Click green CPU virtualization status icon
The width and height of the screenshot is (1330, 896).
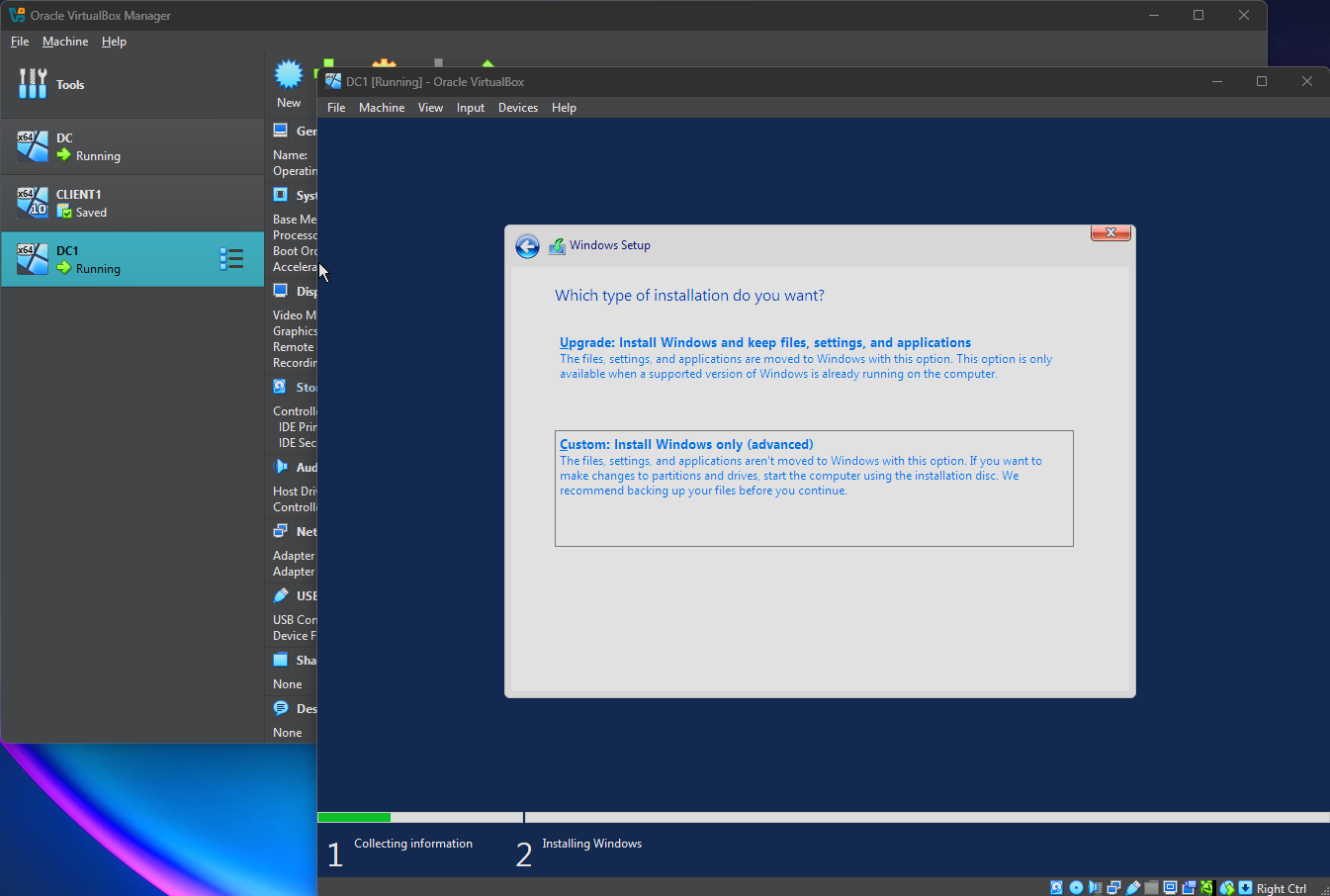(x=1206, y=887)
